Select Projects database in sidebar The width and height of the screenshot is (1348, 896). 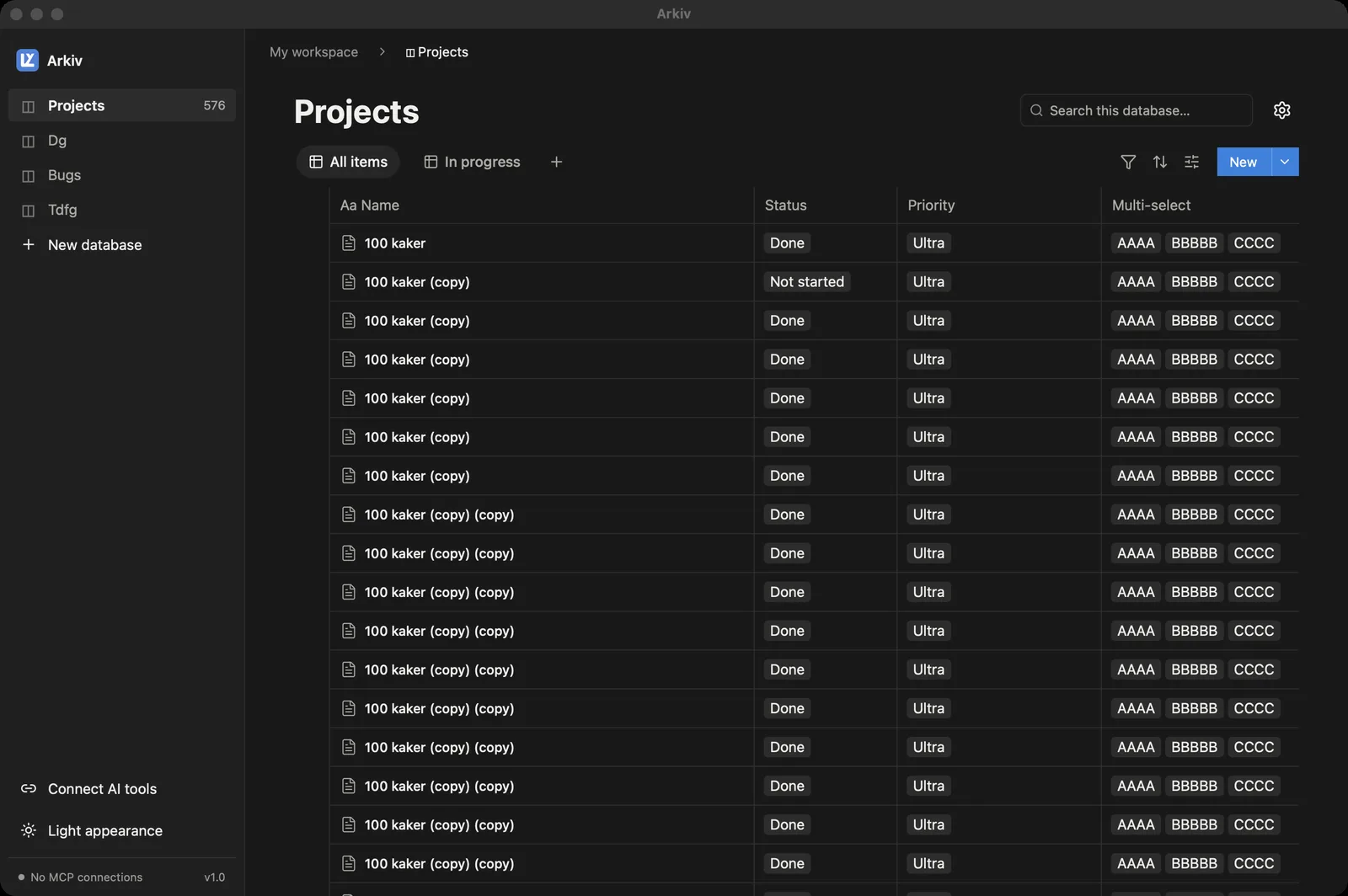pos(122,105)
